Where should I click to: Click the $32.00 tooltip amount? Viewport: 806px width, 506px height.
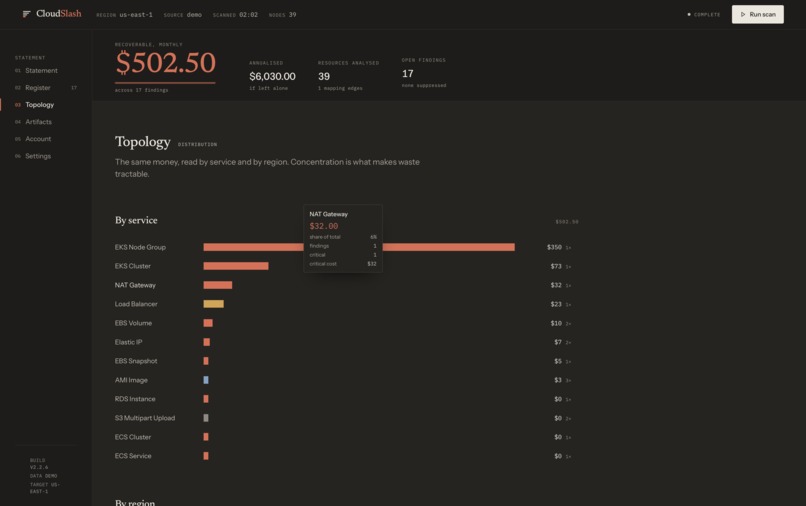324,226
